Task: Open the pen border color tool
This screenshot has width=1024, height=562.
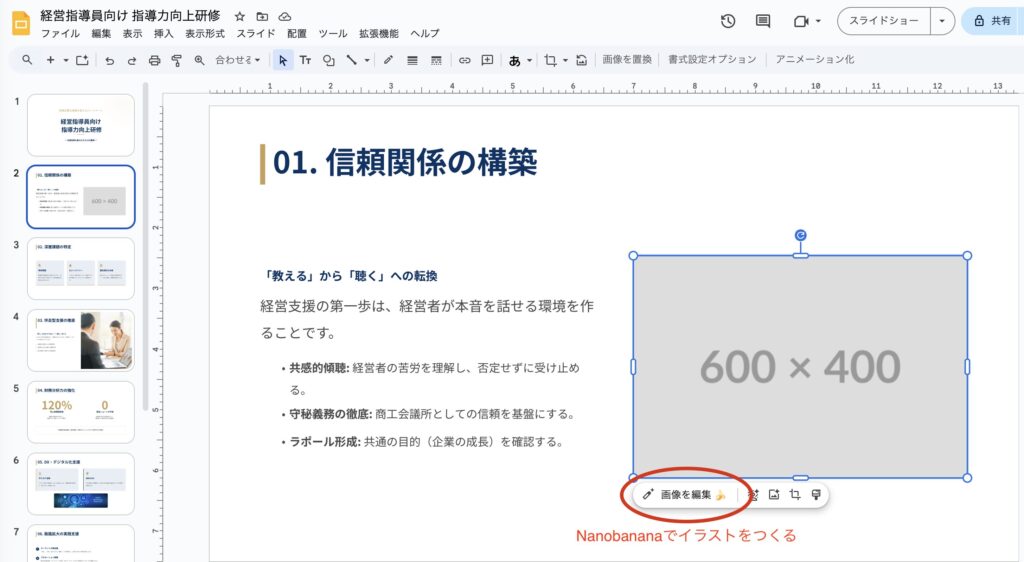Action: click(x=388, y=60)
